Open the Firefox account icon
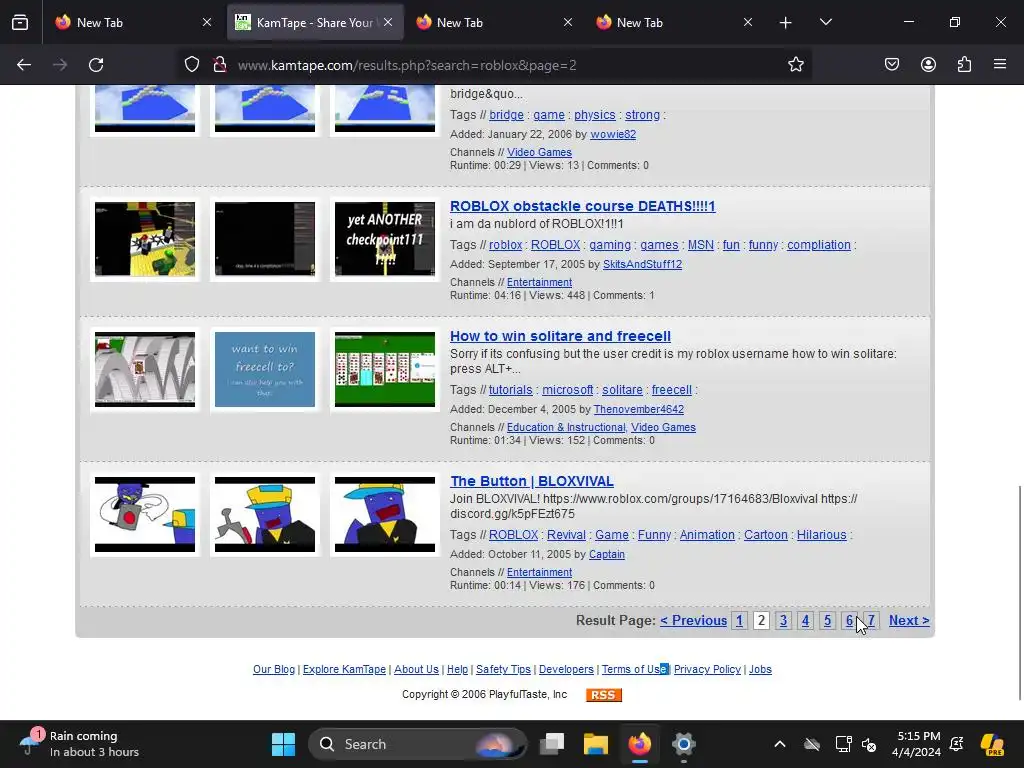The width and height of the screenshot is (1024, 768). (928, 65)
